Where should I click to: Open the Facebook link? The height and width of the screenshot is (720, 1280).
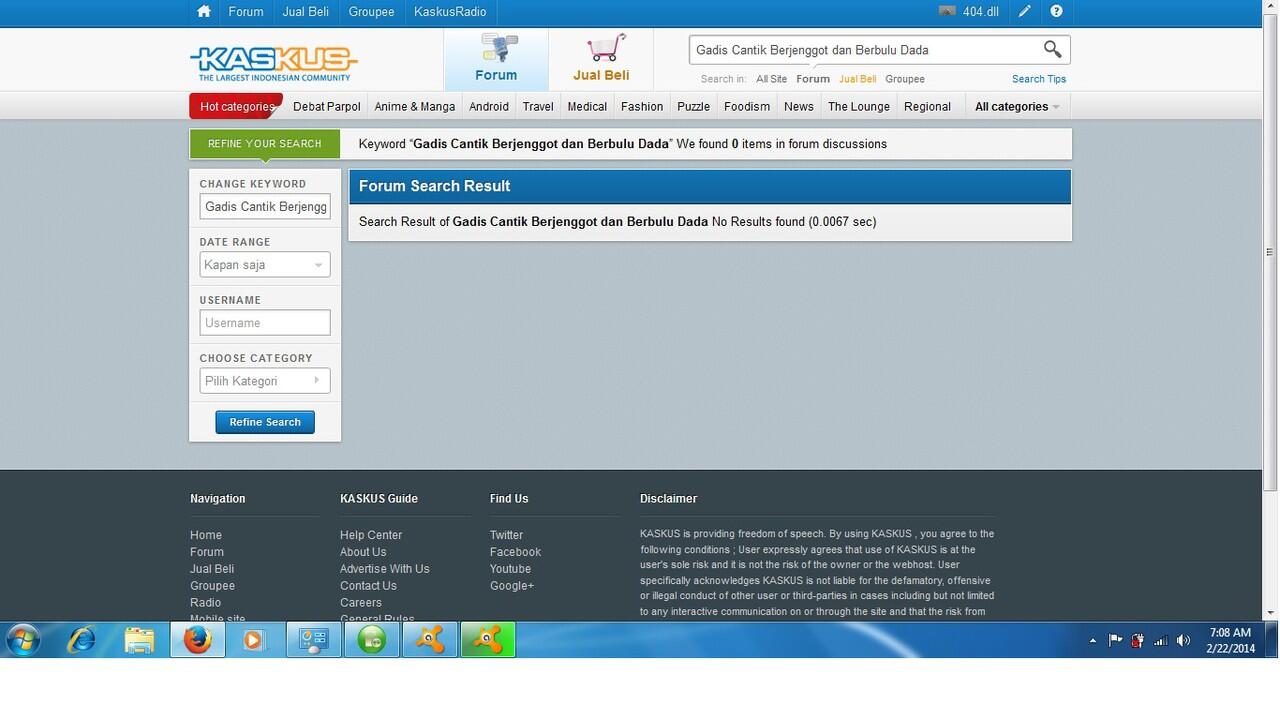tap(516, 552)
